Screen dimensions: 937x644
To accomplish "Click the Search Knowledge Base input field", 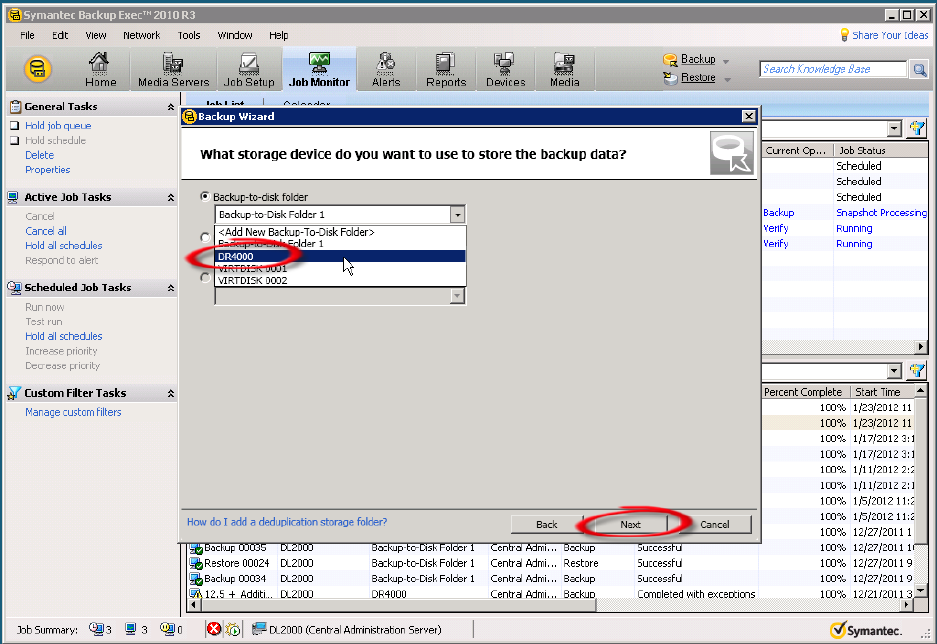I will 833,69.
